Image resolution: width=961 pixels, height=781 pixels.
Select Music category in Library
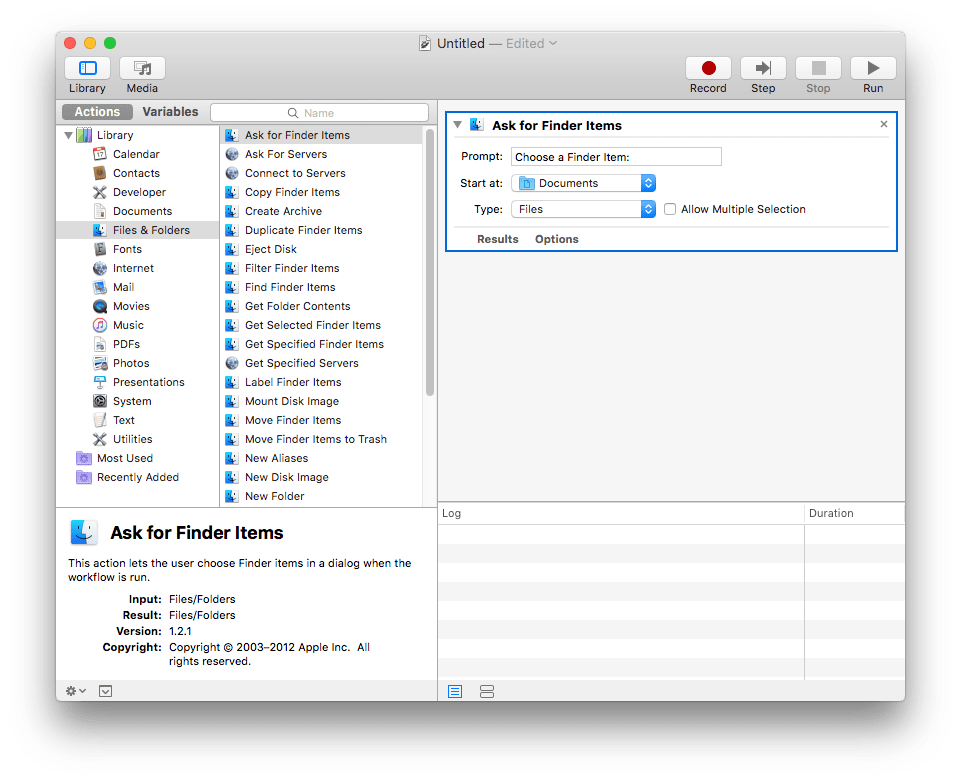(128, 325)
